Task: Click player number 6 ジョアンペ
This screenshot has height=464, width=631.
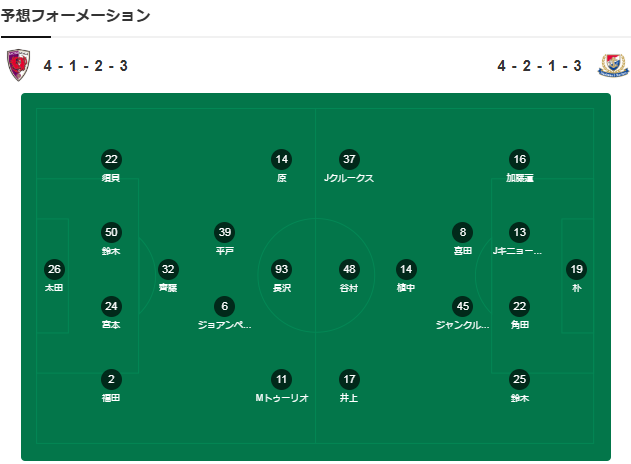Action: click(225, 306)
